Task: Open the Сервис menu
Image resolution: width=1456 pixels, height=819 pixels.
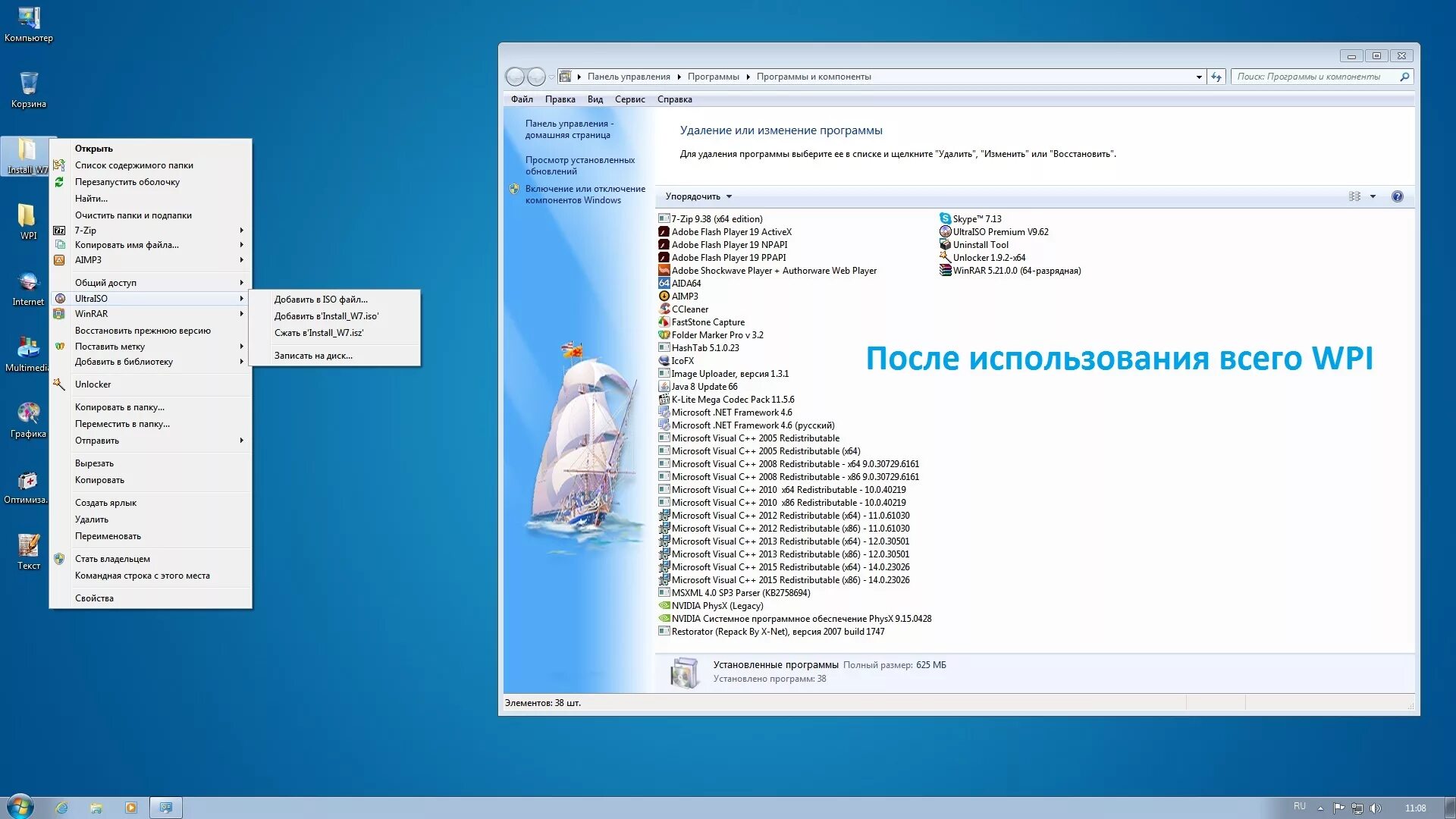Action: (x=629, y=99)
